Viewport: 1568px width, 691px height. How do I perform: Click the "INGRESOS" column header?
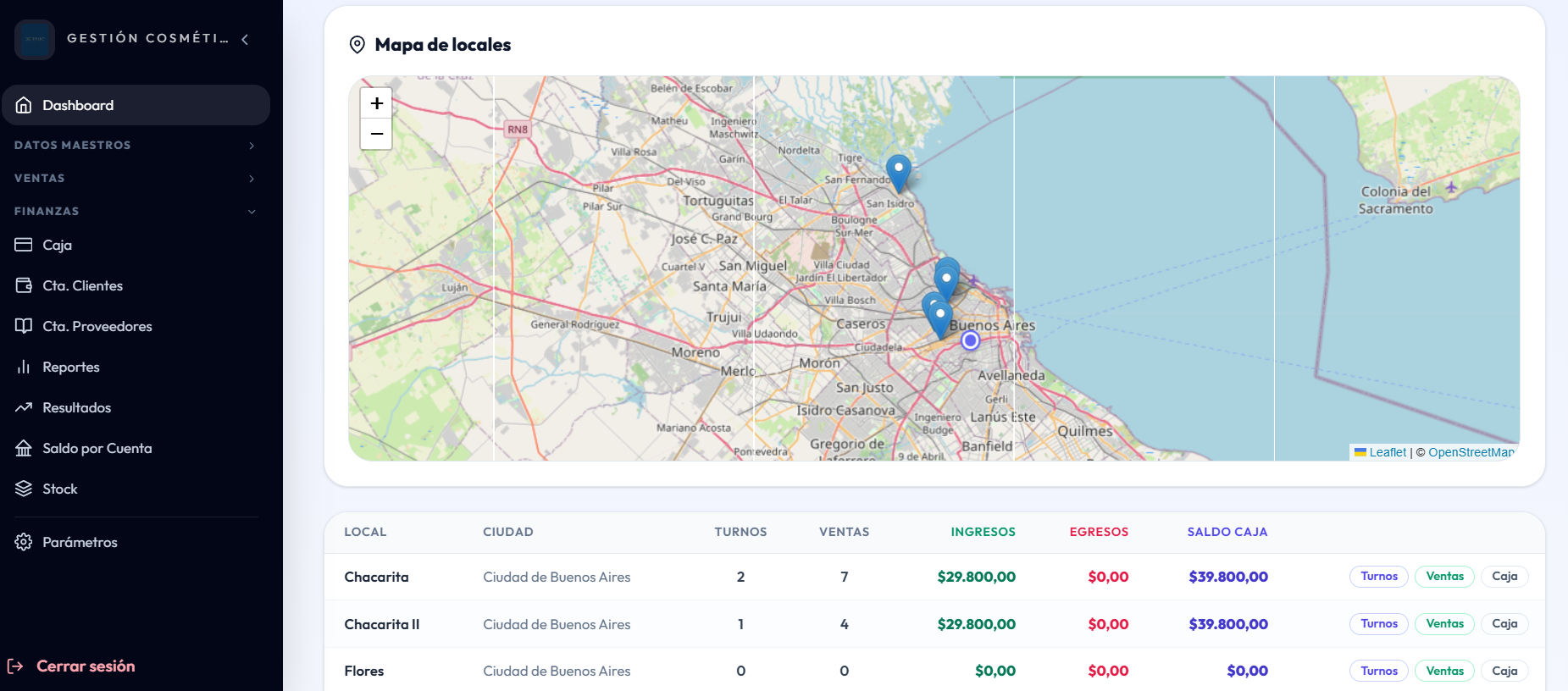983,532
